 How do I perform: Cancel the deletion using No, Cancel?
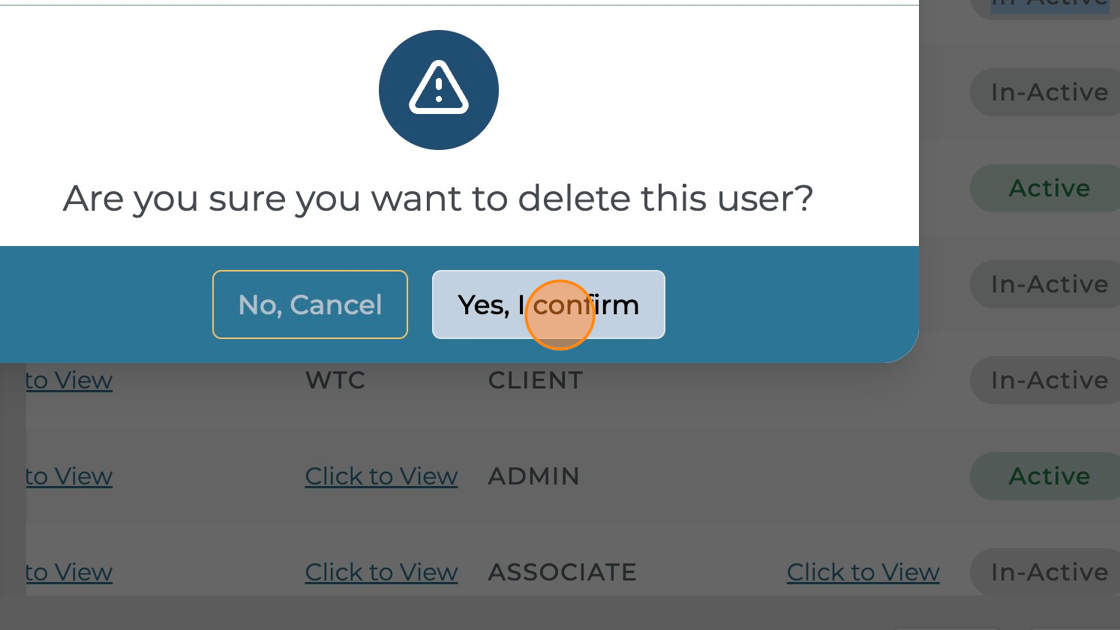tap(309, 304)
